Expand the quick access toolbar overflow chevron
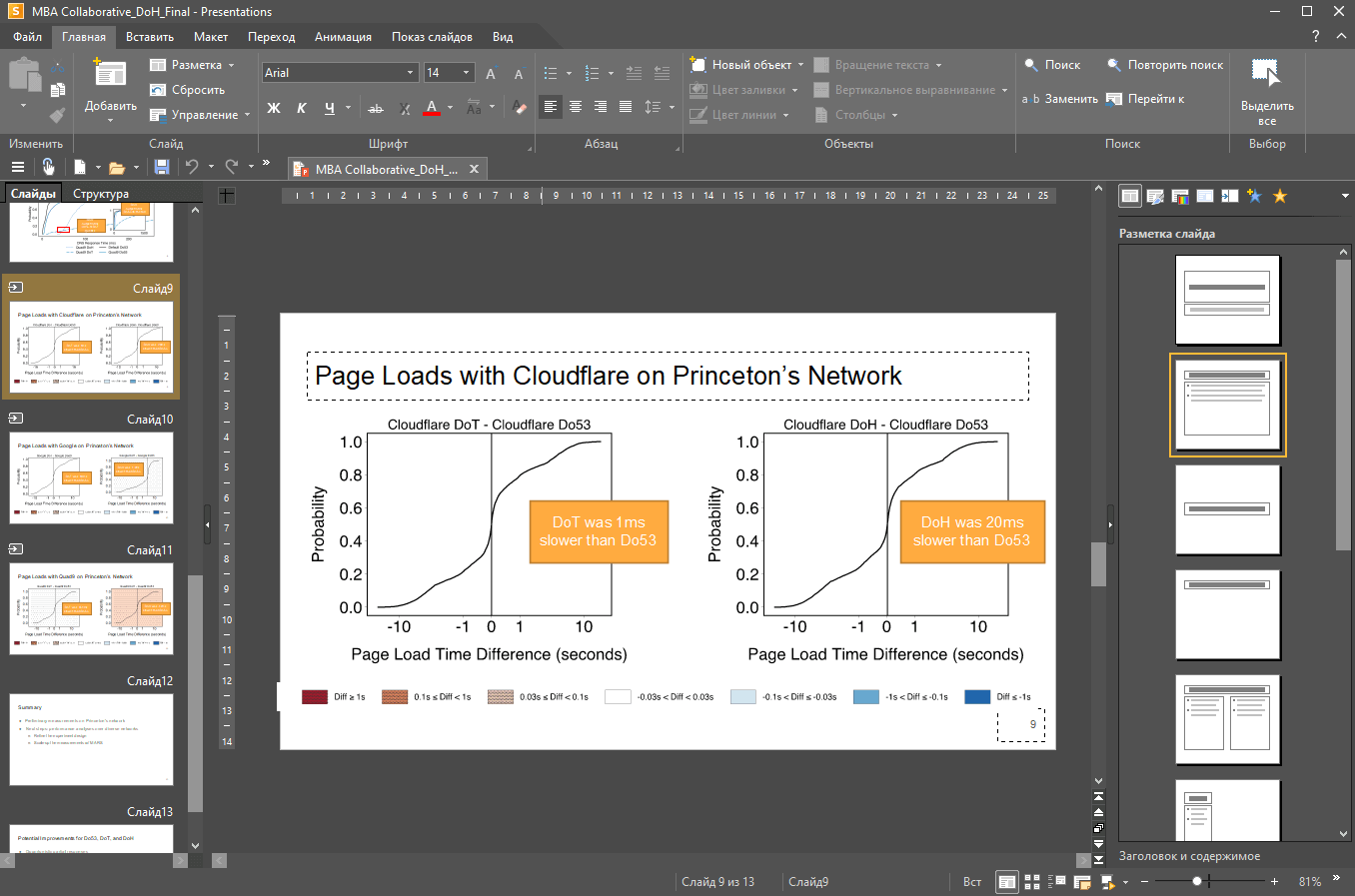The image size is (1355, 896). pyautogui.click(x=266, y=163)
